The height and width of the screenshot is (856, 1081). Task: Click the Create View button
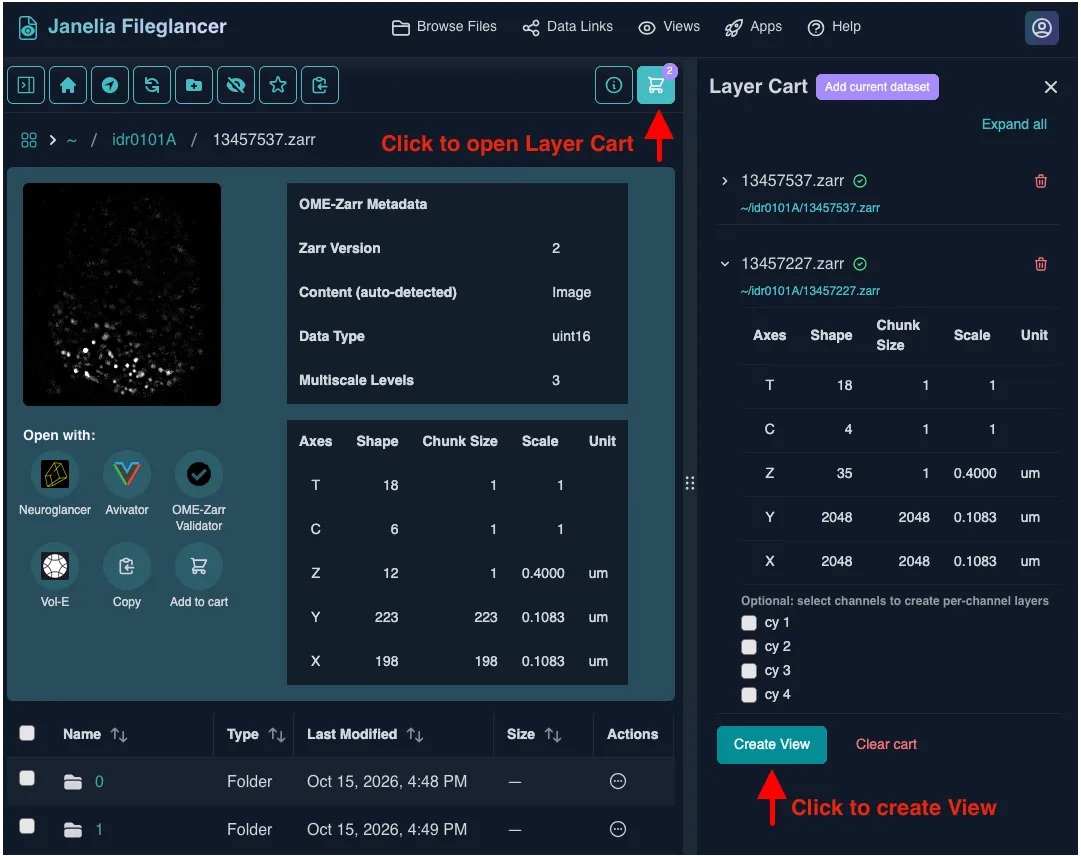tap(771, 744)
